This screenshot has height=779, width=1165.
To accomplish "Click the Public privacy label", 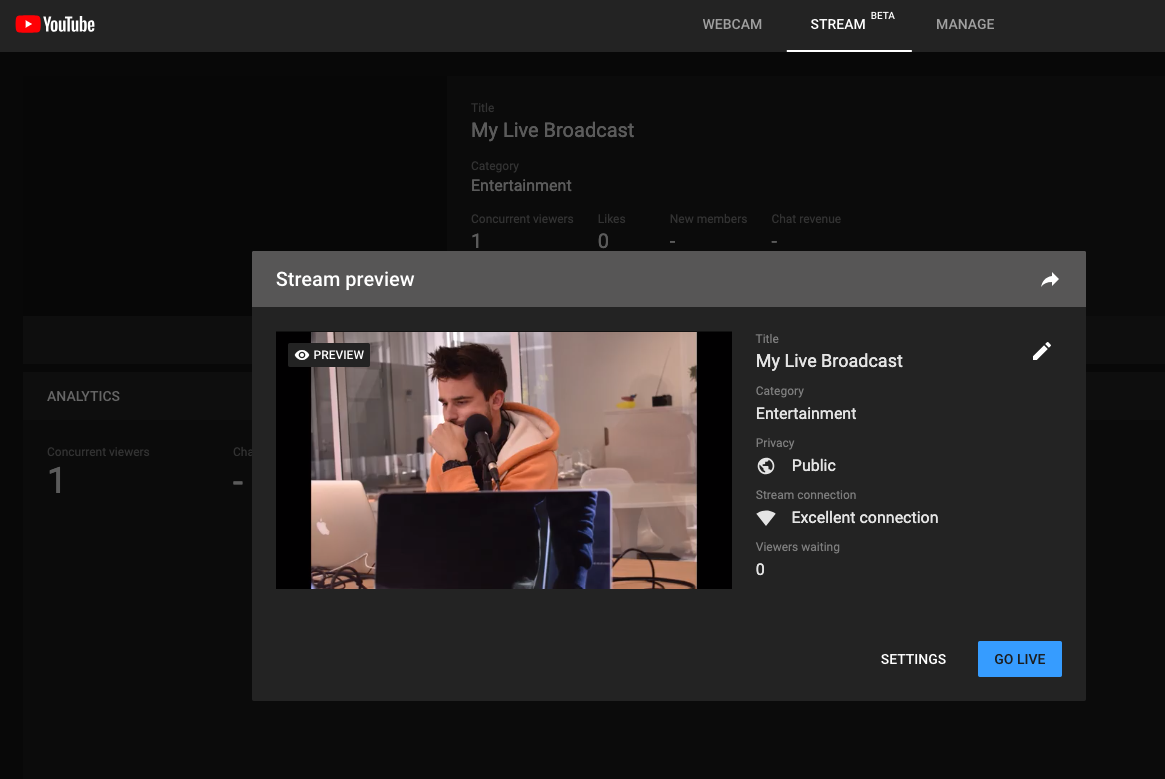I will tap(813, 466).
